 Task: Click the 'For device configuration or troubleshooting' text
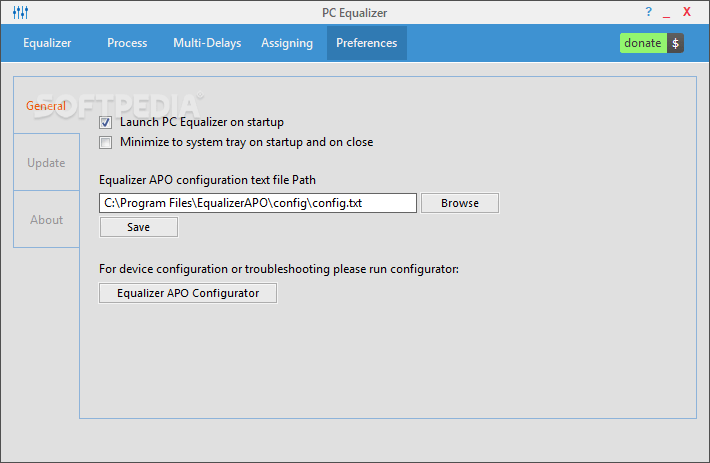point(279,269)
